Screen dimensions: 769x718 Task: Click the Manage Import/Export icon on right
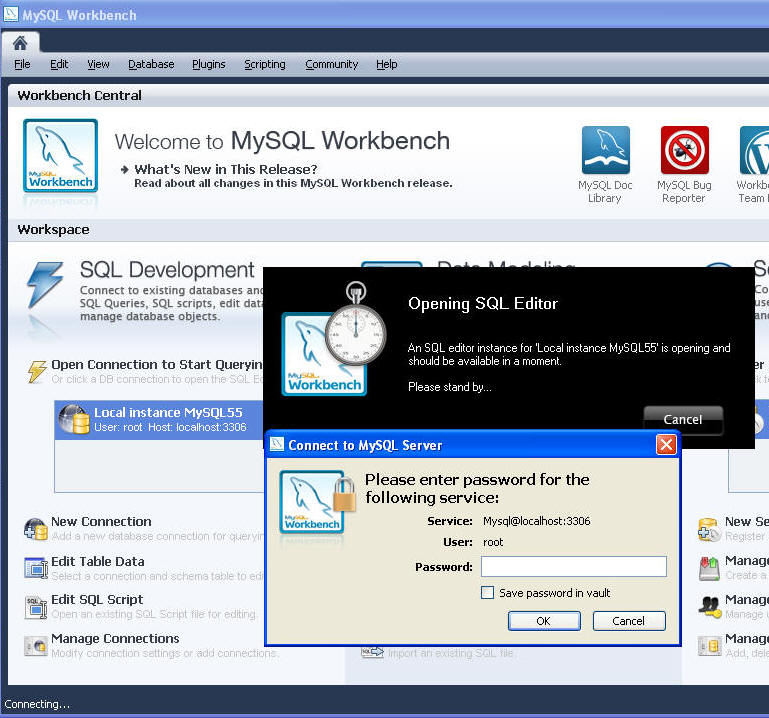709,569
